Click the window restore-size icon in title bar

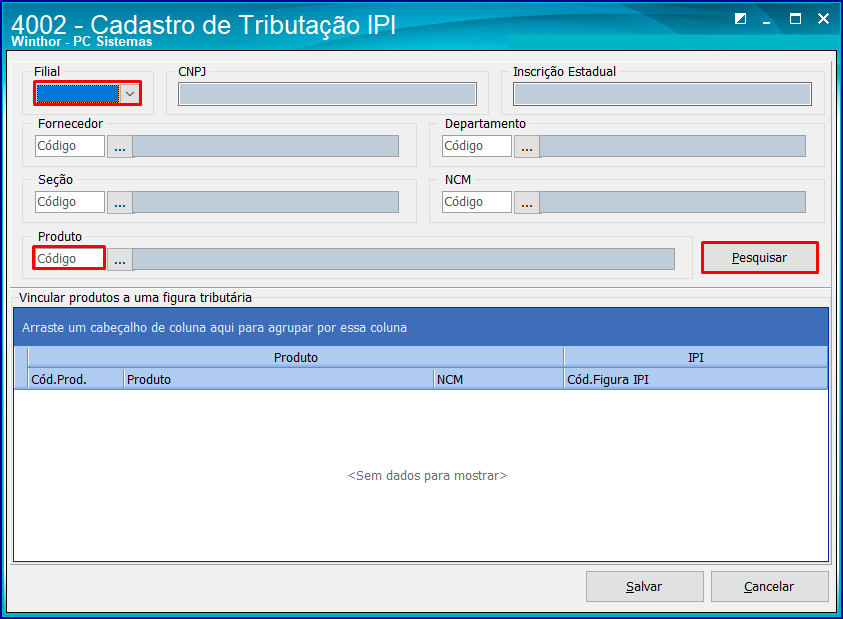point(740,19)
